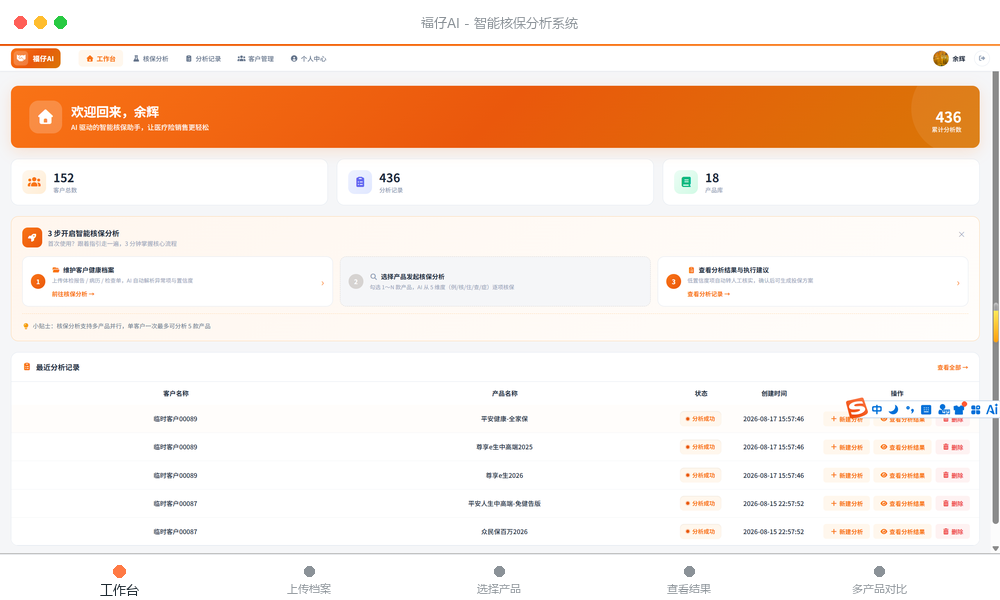Follow the 前往核保分析 link
The height and width of the screenshot is (600, 1000).
73,294
